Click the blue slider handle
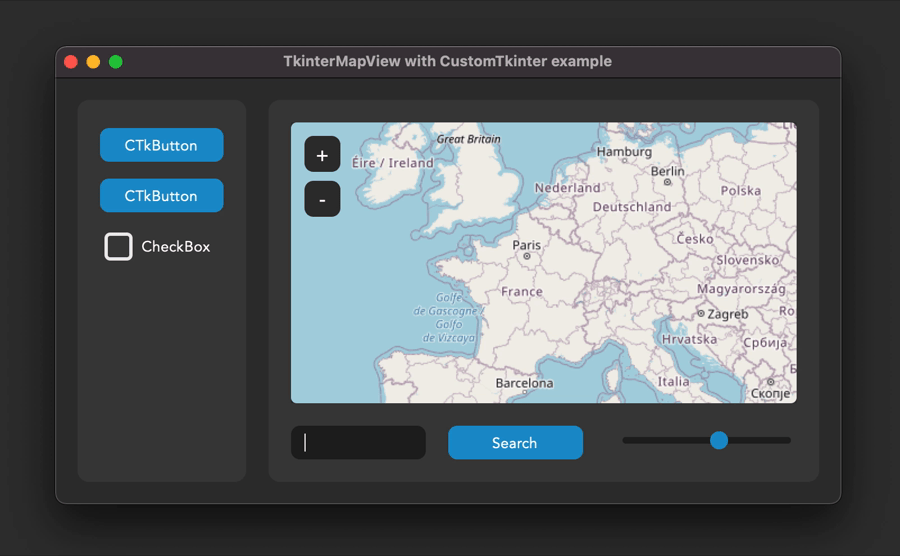 [718, 440]
